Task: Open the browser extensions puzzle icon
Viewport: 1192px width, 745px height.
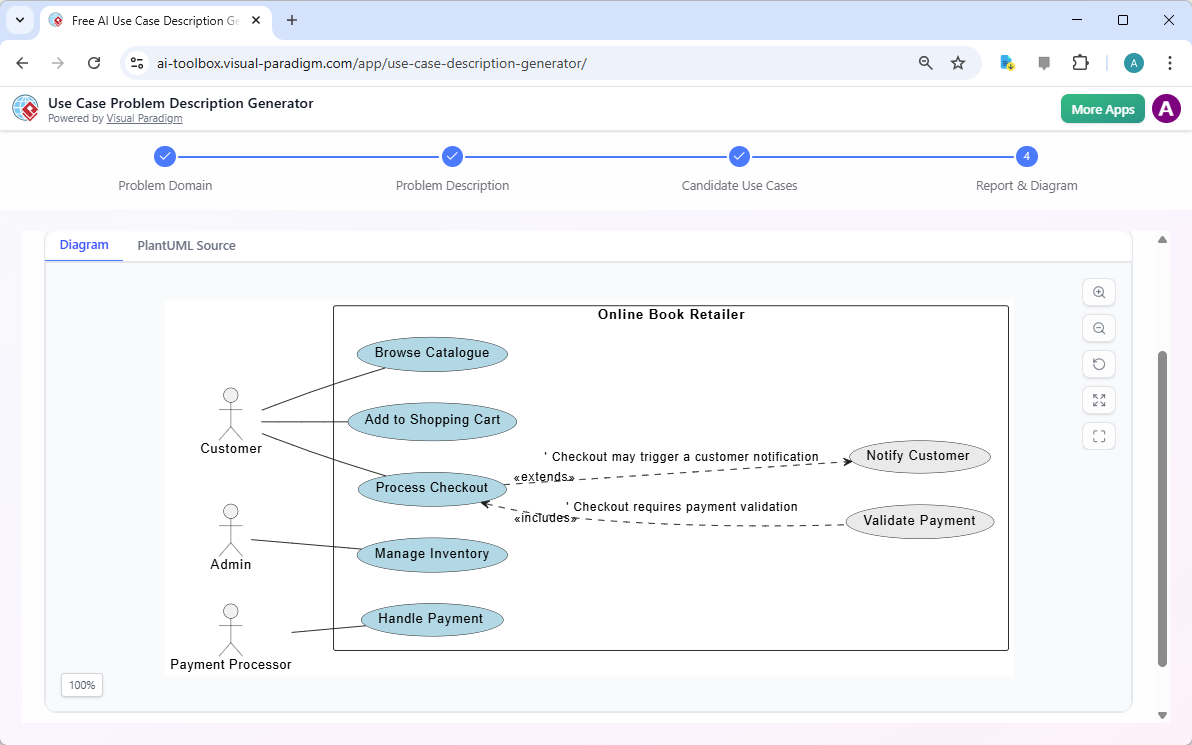Action: (x=1081, y=62)
